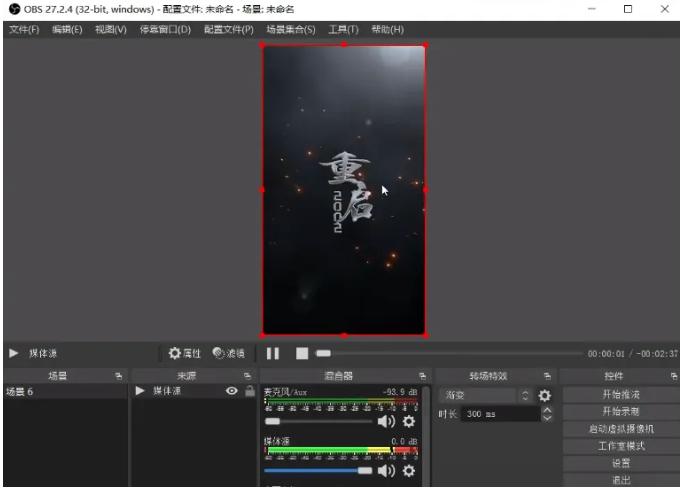Stop the media playback

pyautogui.click(x=302, y=353)
